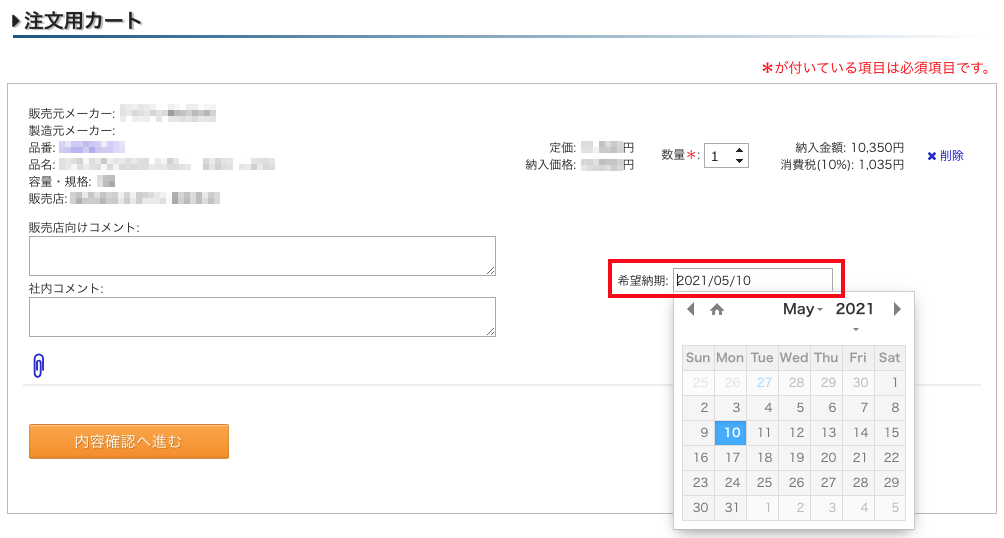The height and width of the screenshot is (538, 1004).
Task: Click the calendar home icon
Action: (x=717, y=309)
